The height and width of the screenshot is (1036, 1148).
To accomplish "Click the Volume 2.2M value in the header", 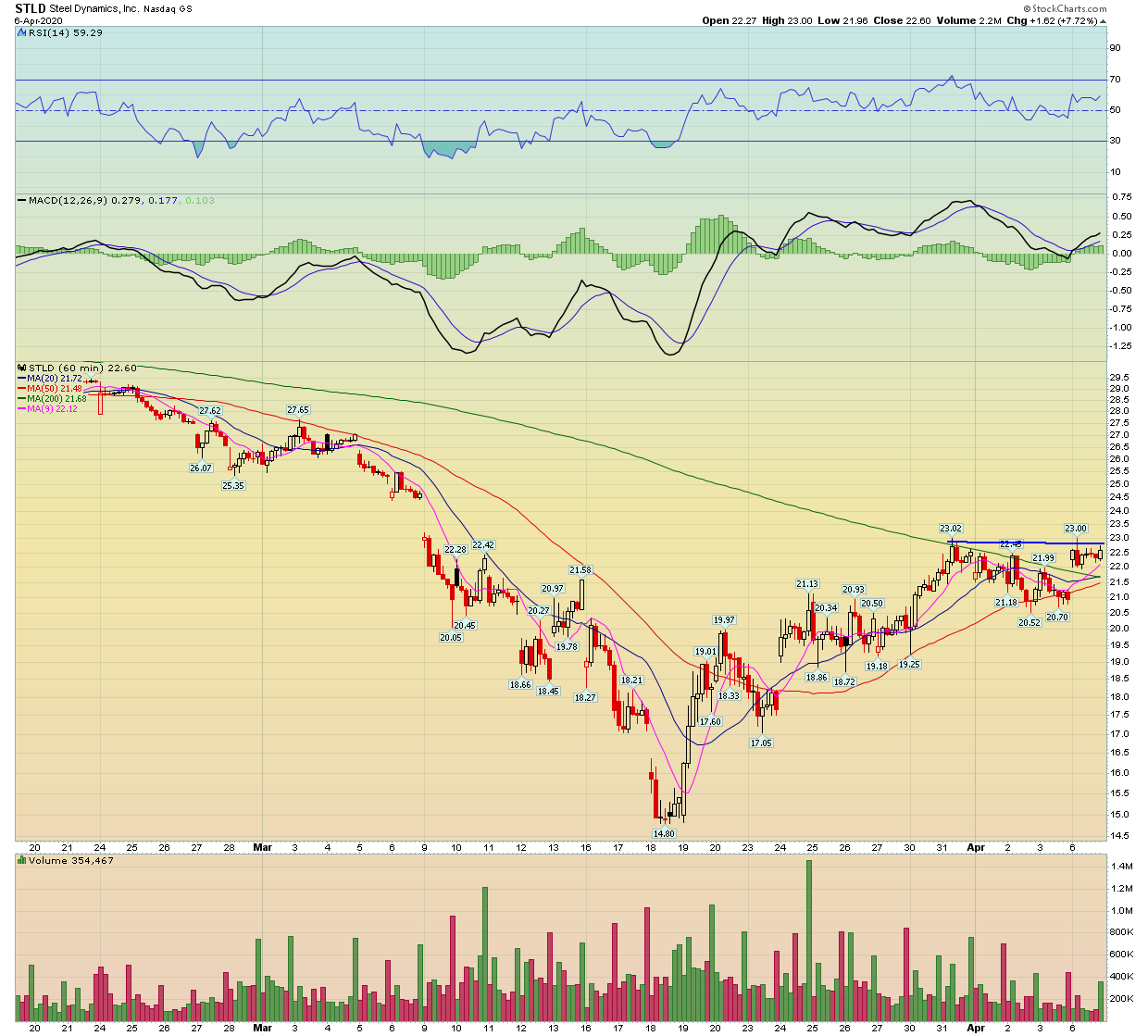I will [968, 20].
